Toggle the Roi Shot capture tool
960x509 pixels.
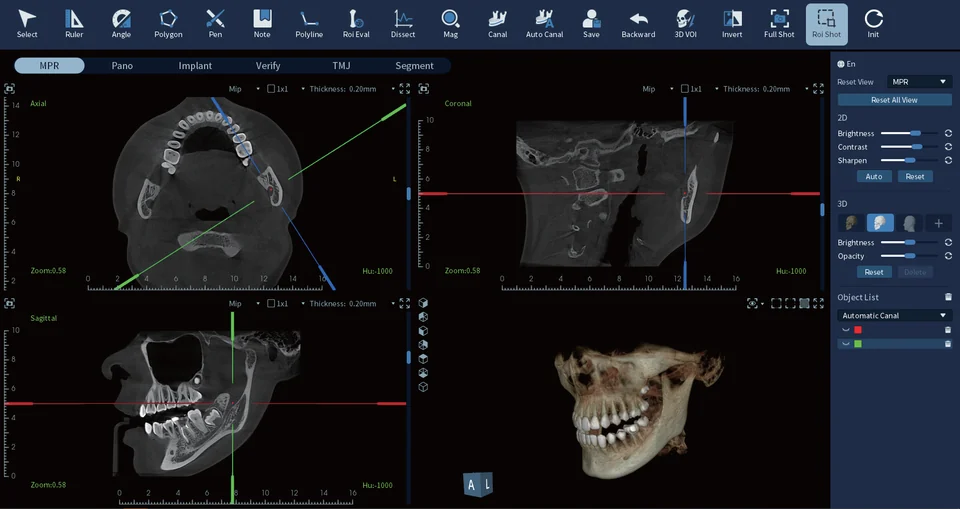[827, 25]
